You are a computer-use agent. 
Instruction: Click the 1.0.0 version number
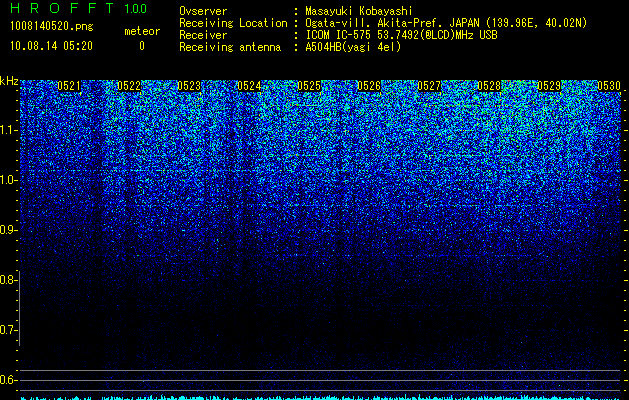pyautogui.click(x=136, y=9)
